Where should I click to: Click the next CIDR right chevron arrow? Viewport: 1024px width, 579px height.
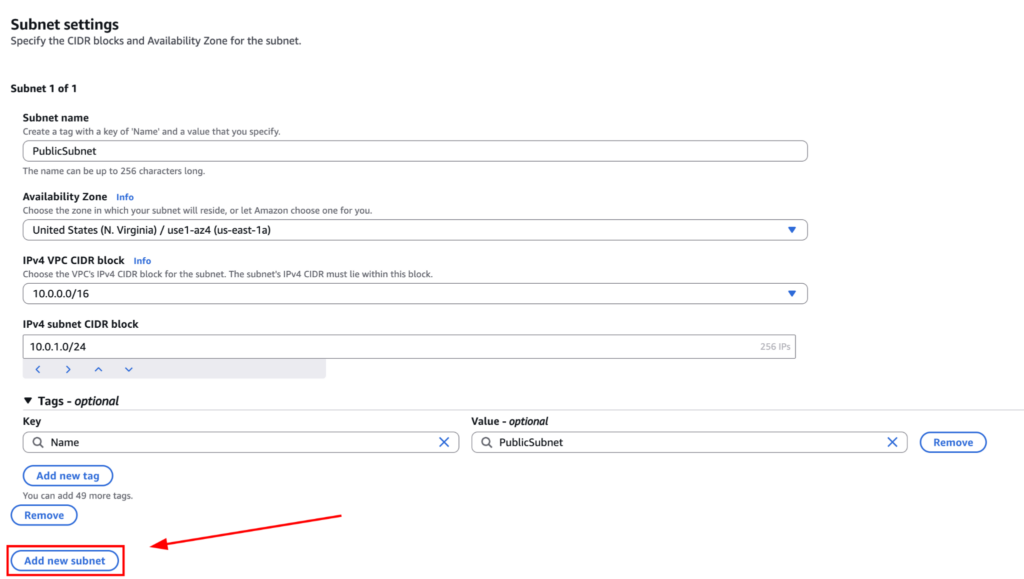pyautogui.click(x=68, y=369)
